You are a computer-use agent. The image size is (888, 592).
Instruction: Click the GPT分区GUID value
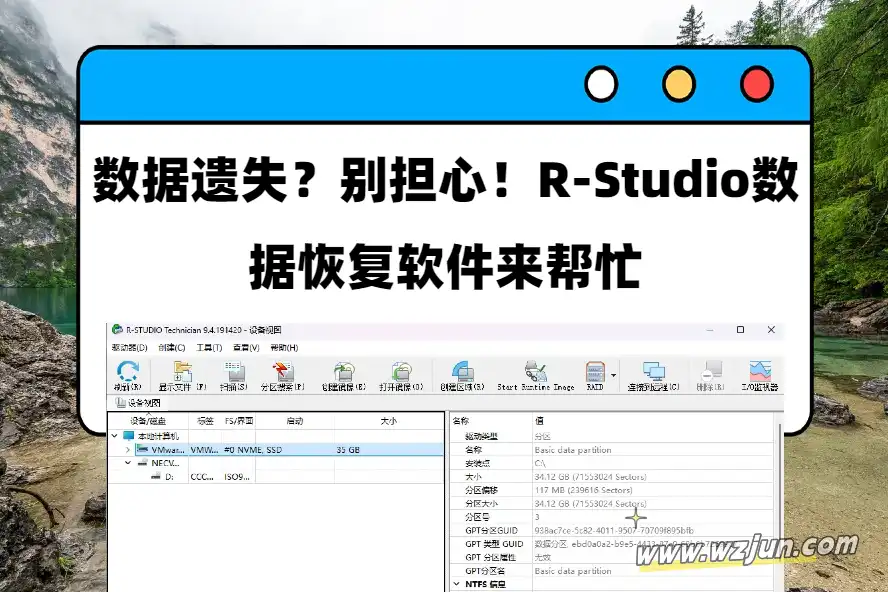(x=614, y=530)
